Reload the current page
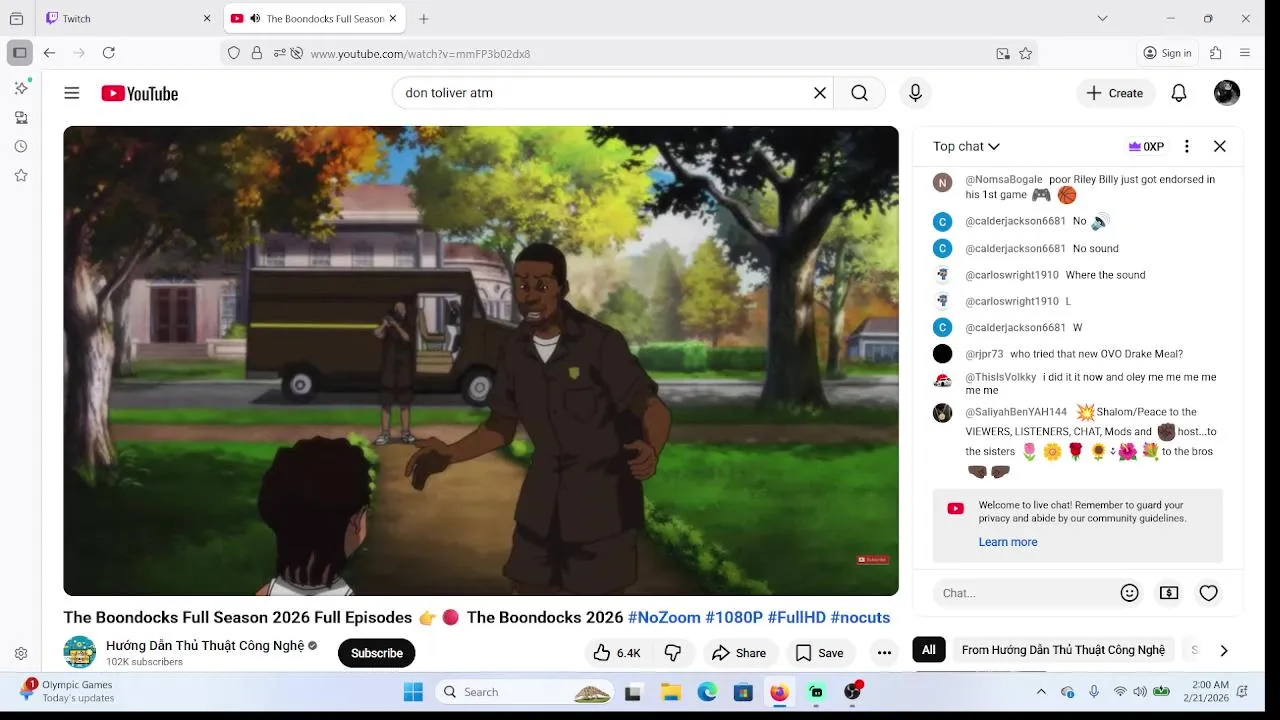The width and height of the screenshot is (1280, 720). [109, 53]
